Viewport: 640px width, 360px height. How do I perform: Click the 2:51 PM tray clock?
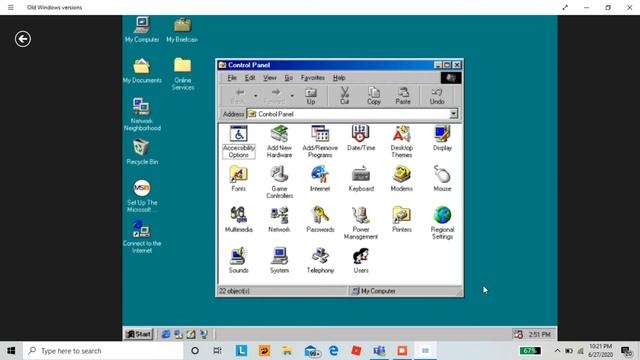[x=540, y=334]
